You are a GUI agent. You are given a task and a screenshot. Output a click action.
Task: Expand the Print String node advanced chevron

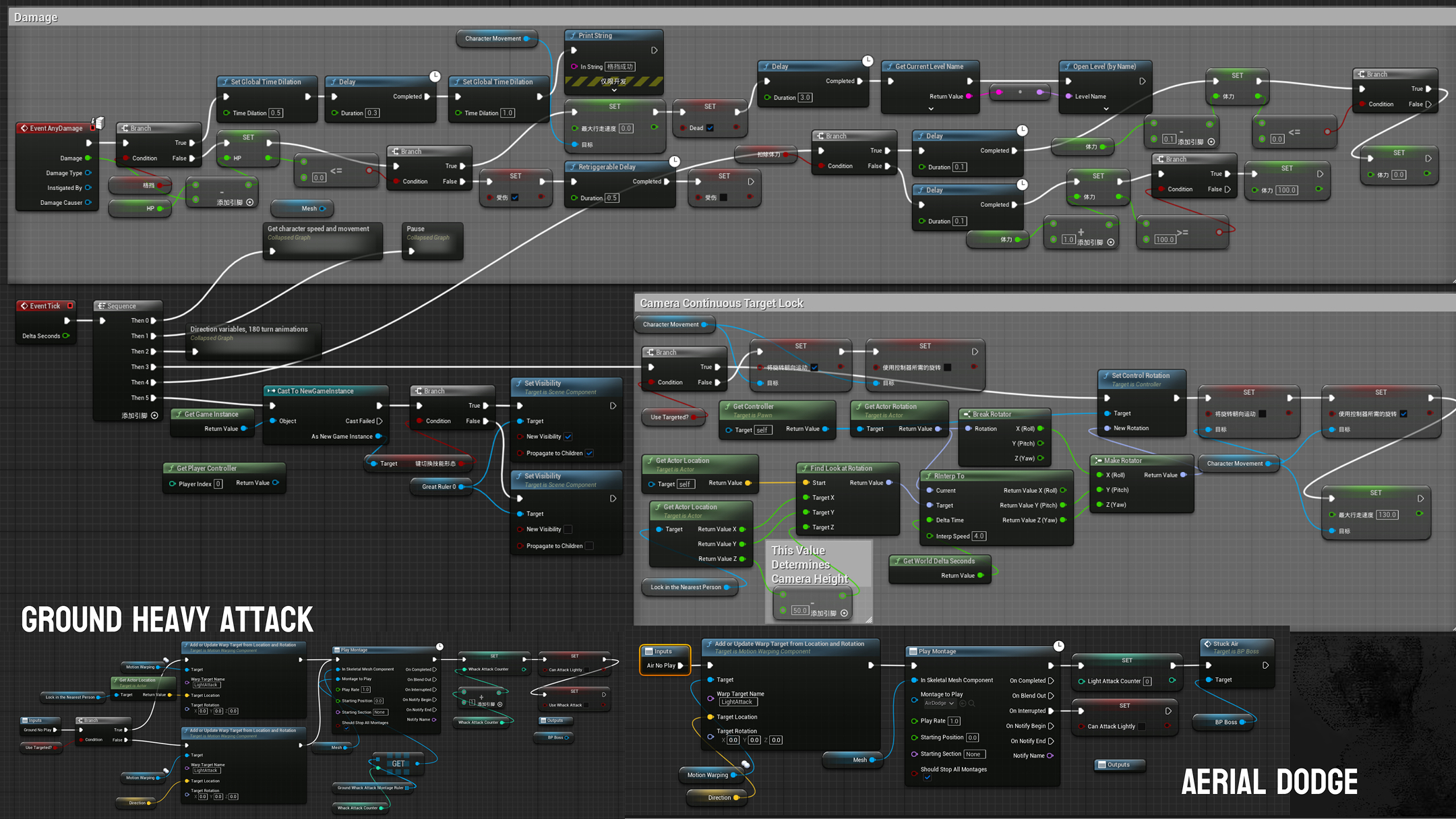click(614, 90)
